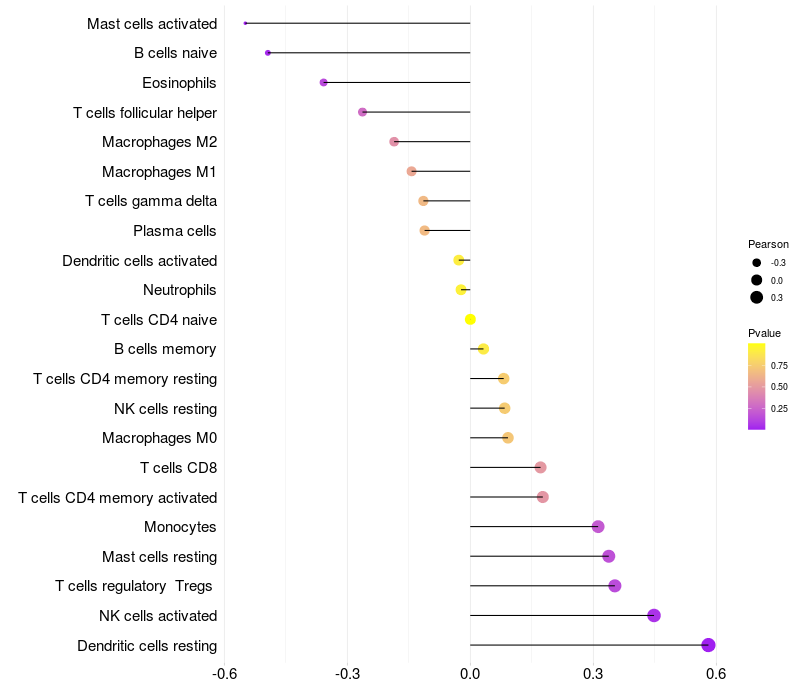Viewport: 800px width, 700px height.
Task: Click the NK cells activated lollipop dot
Action: tap(654, 615)
